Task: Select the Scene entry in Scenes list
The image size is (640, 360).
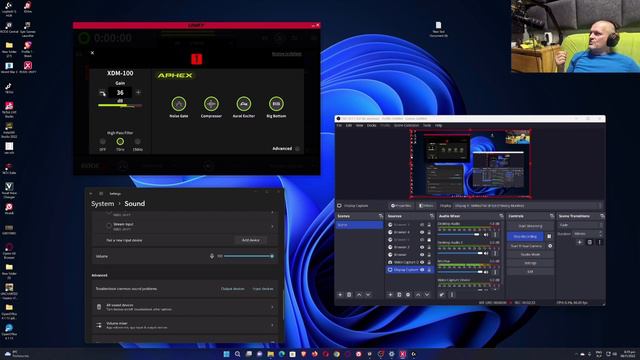Action: tap(359, 225)
